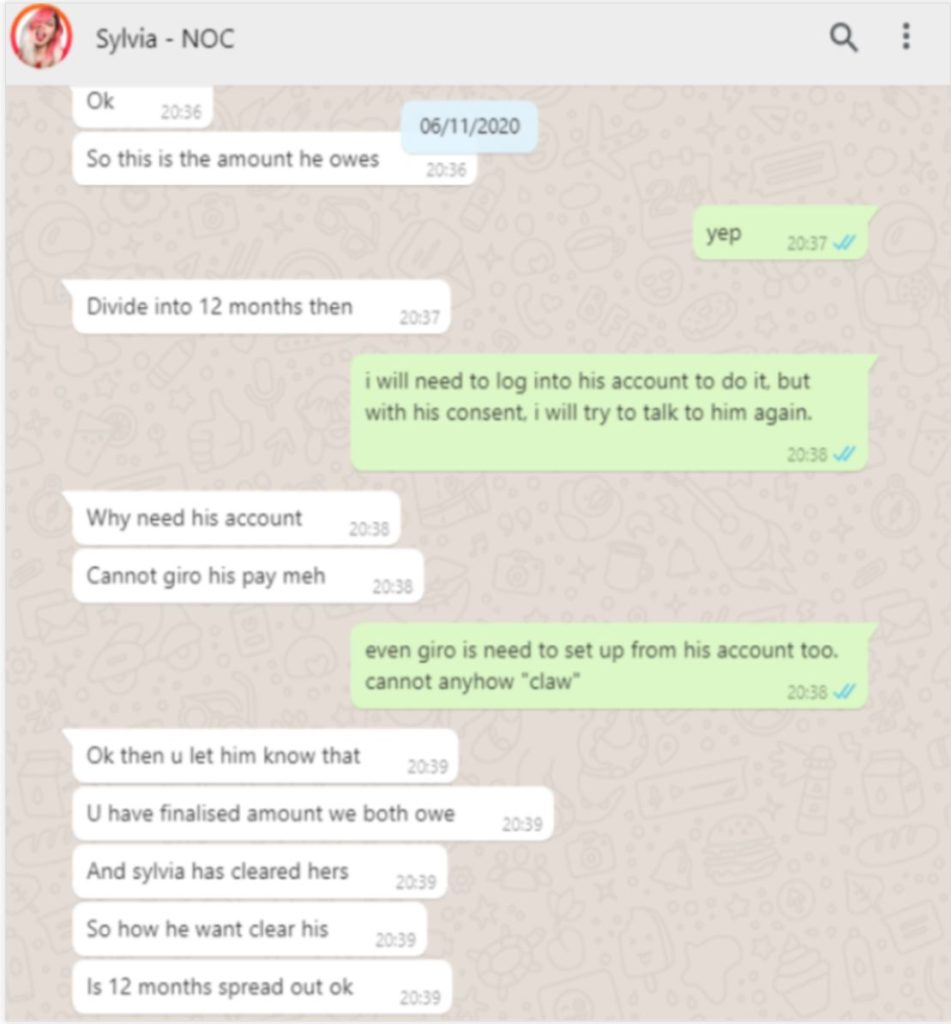Select 'So how he want clear his' message

(250, 929)
